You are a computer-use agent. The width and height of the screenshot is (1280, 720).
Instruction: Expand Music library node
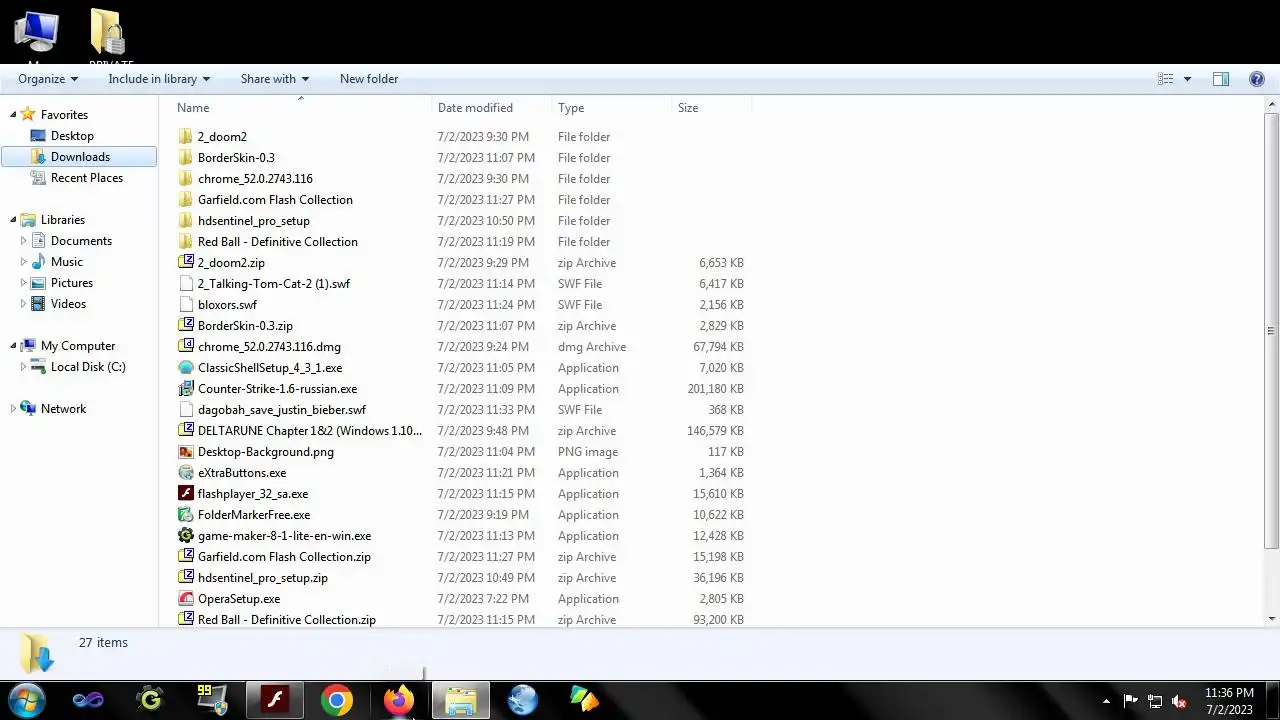coord(24,262)
